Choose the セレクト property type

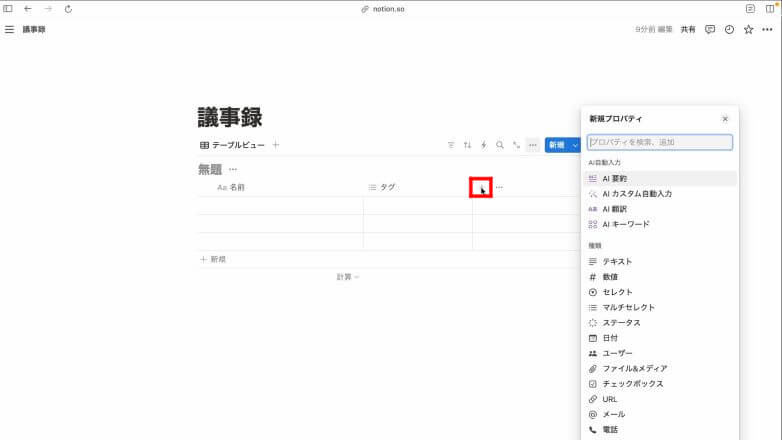pyautogui.click(x=659, y=292)
